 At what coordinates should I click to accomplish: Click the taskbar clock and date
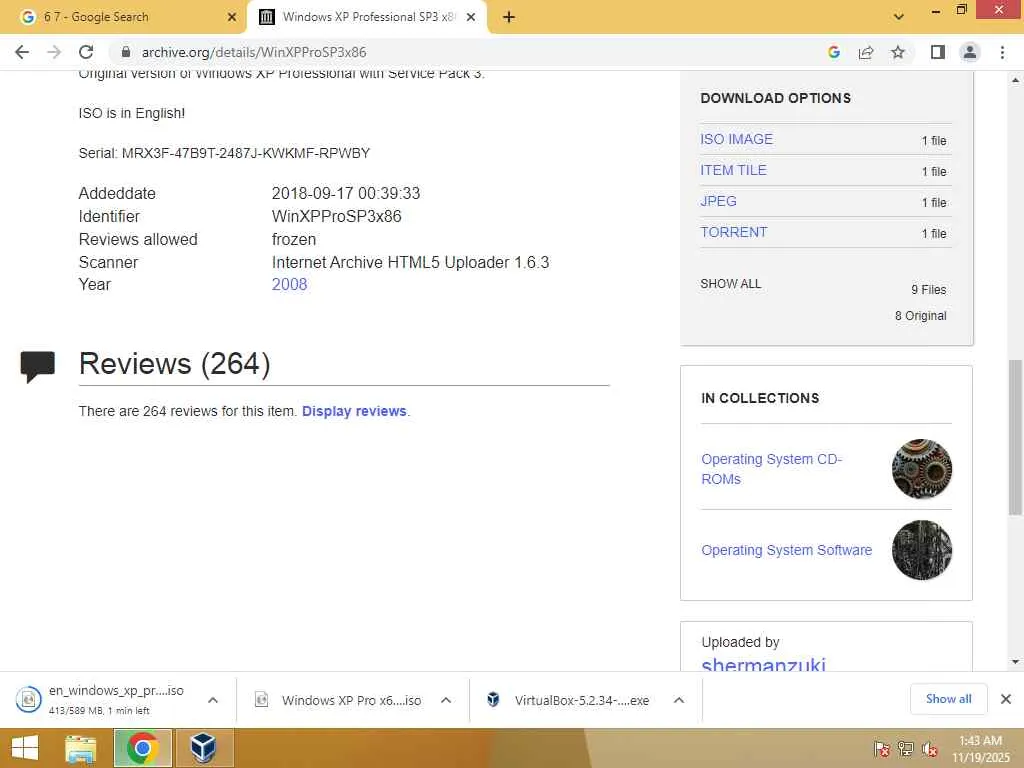pos(980,749)
